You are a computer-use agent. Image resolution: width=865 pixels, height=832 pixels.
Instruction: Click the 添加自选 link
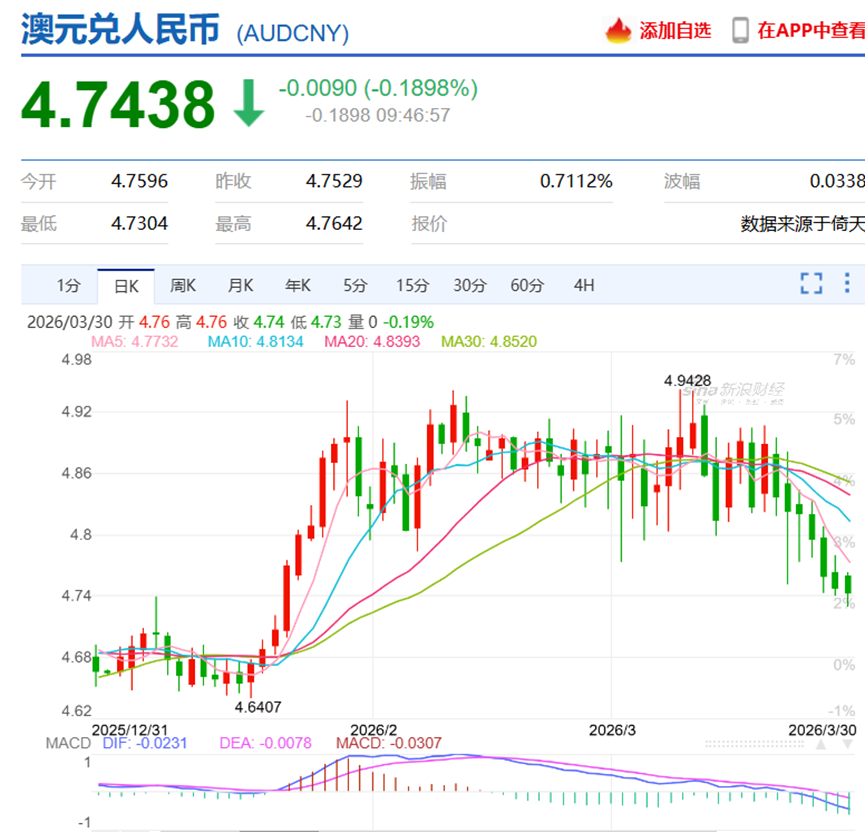675,30
